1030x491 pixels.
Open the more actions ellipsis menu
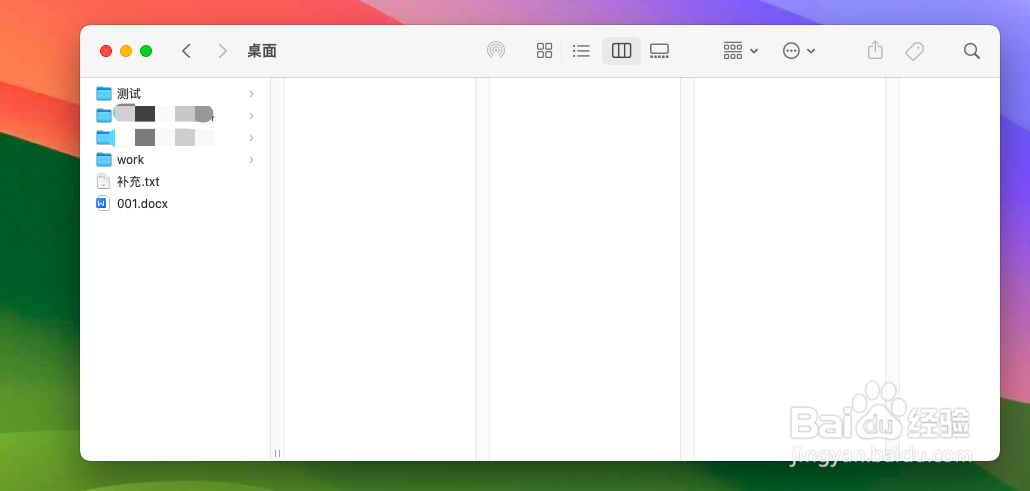coord(799,51)
